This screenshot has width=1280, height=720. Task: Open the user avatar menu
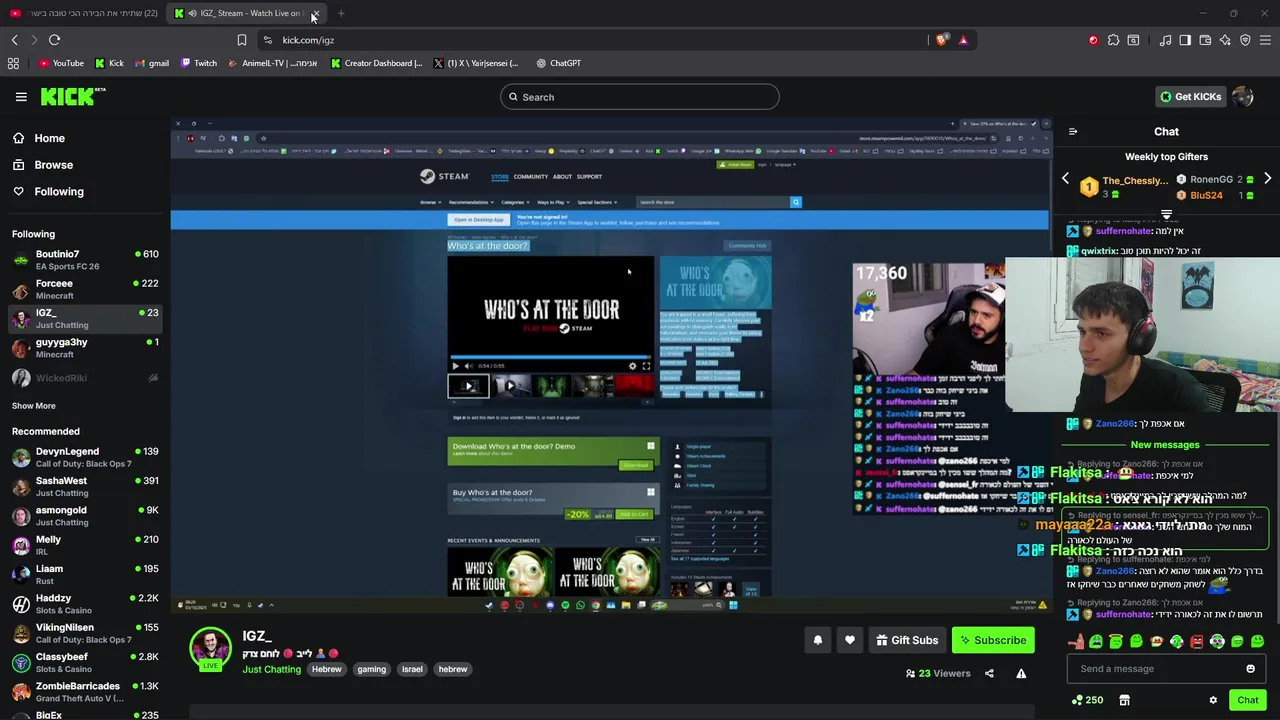(x=1243, y=96)
